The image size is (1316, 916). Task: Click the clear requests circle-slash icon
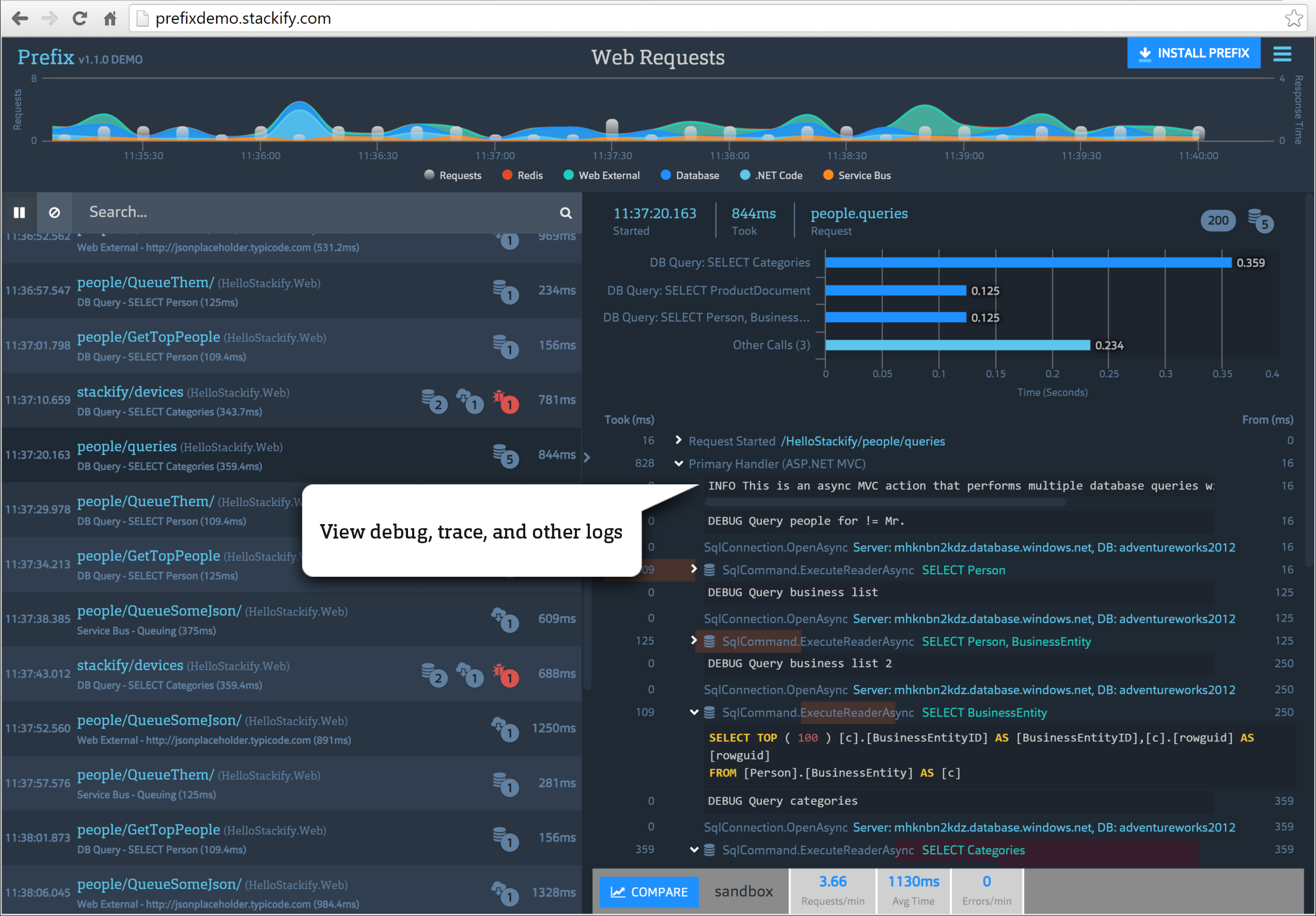click(54, 213)
